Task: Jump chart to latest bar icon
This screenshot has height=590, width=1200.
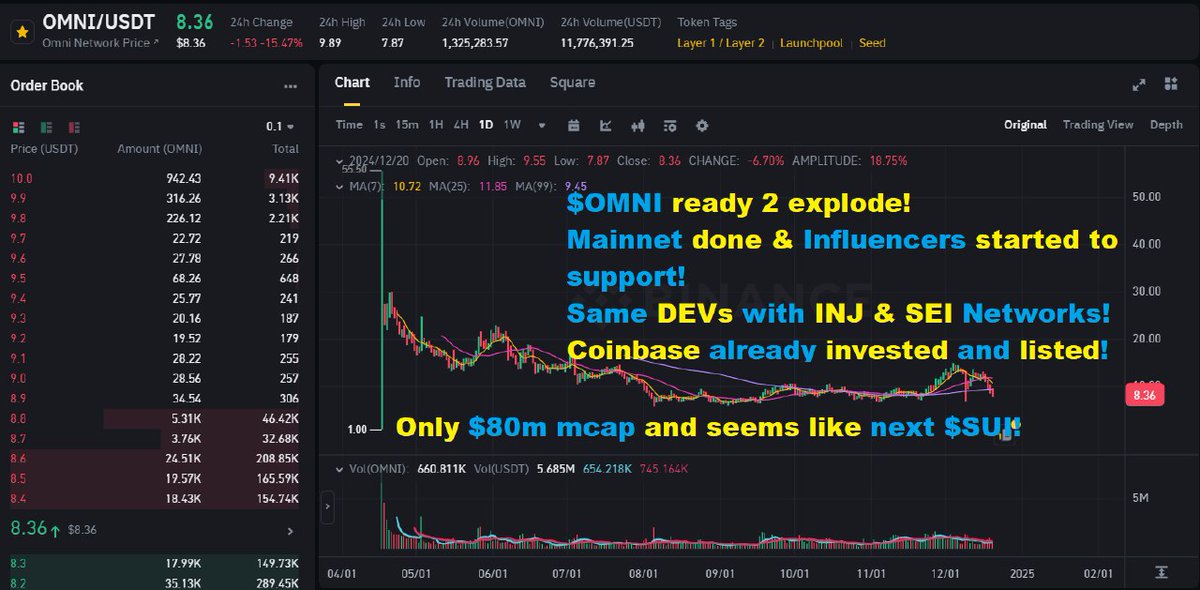Action: point(1161,573)
